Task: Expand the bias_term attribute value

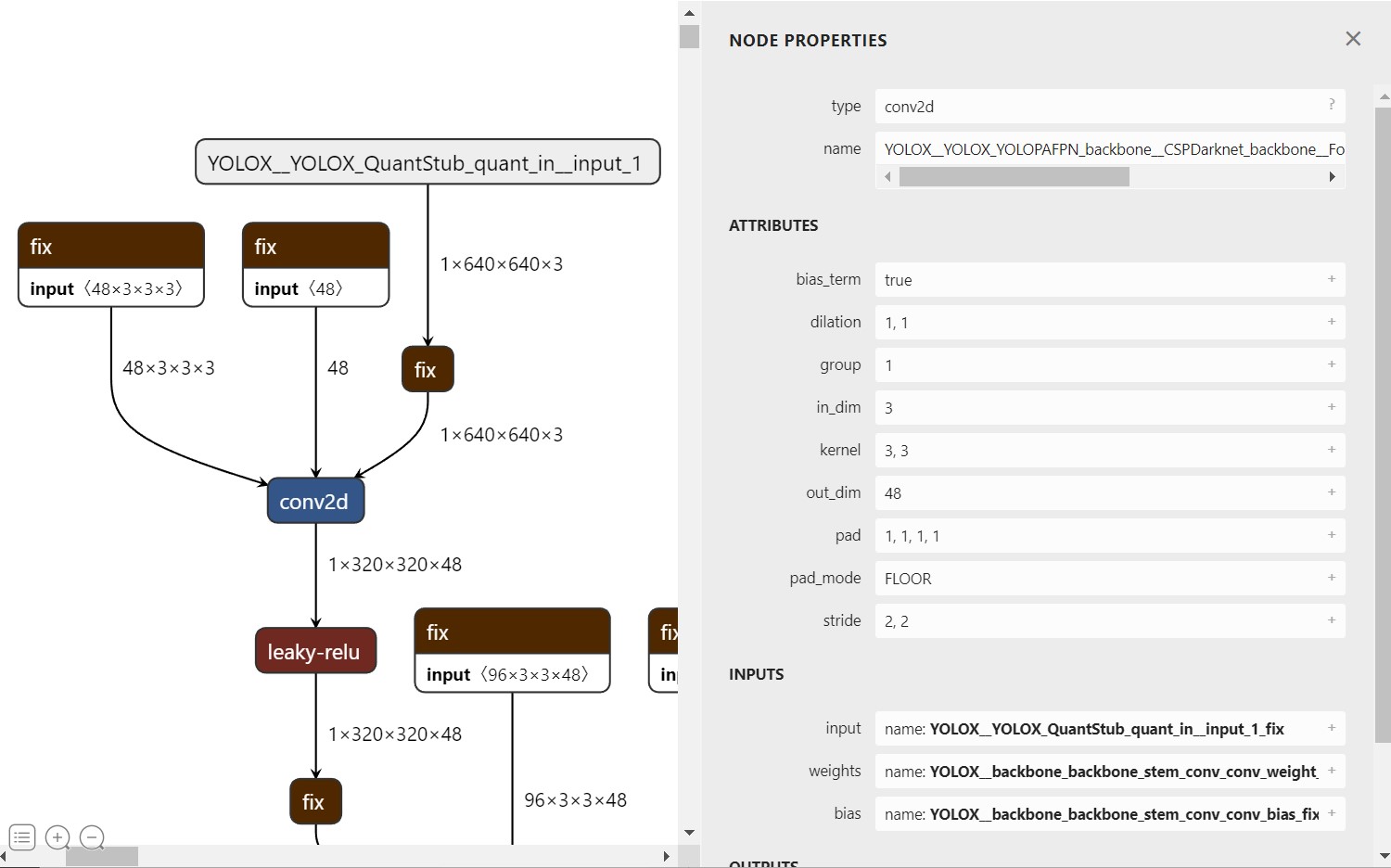Action: 1332,279
